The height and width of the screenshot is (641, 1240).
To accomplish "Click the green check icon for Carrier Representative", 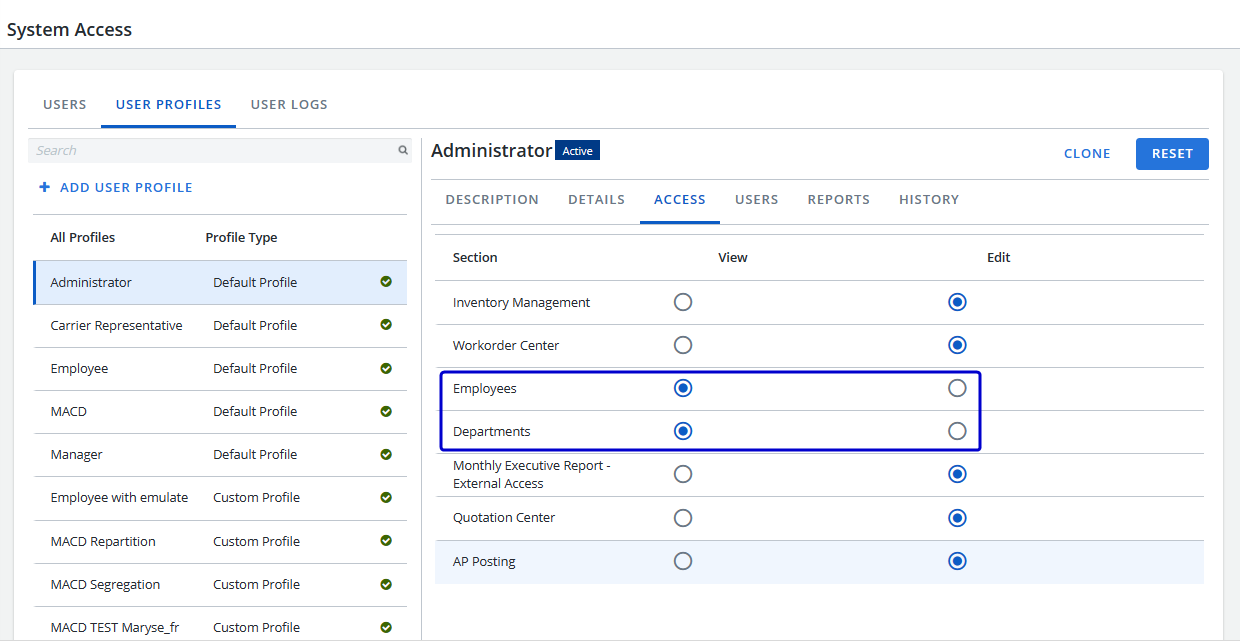I will (386, 325).
